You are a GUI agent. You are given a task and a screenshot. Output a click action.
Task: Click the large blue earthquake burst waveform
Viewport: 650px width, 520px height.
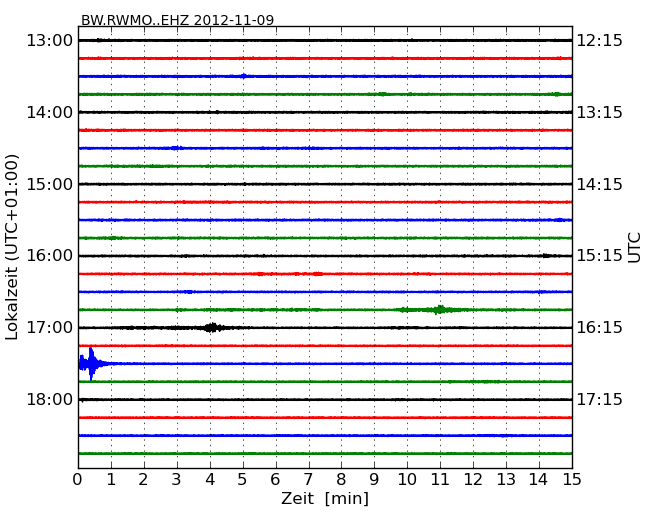[93, 364]
